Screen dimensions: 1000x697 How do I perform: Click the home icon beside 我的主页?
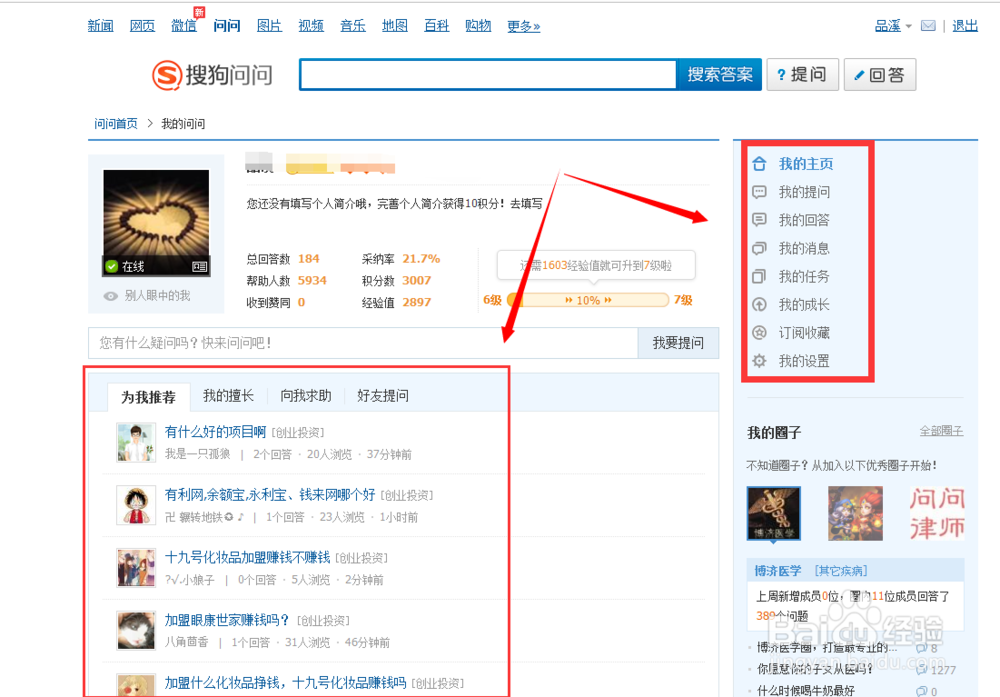coord(759,164)
